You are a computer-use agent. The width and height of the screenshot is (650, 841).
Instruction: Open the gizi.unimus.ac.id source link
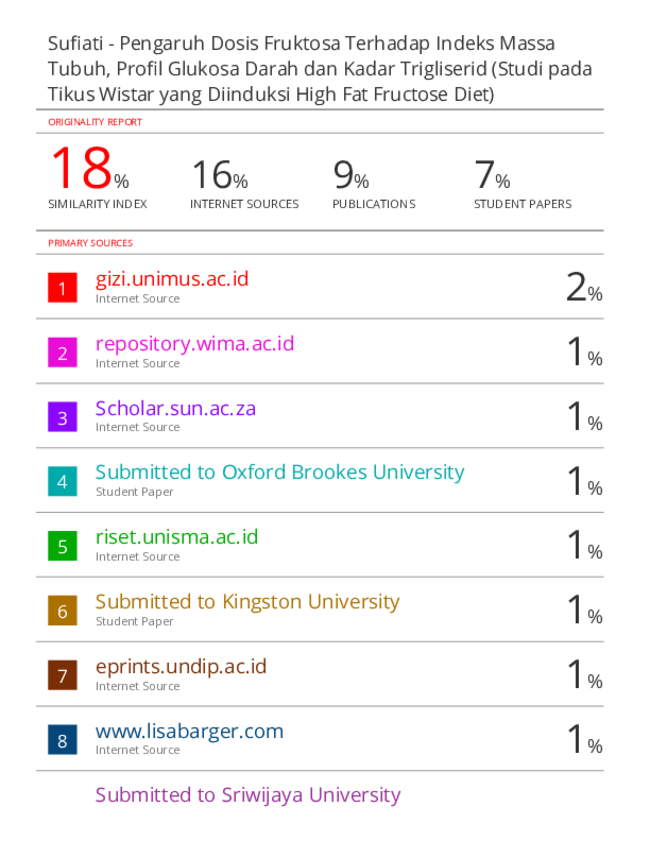pyautogui.click(x=172, y=279)
